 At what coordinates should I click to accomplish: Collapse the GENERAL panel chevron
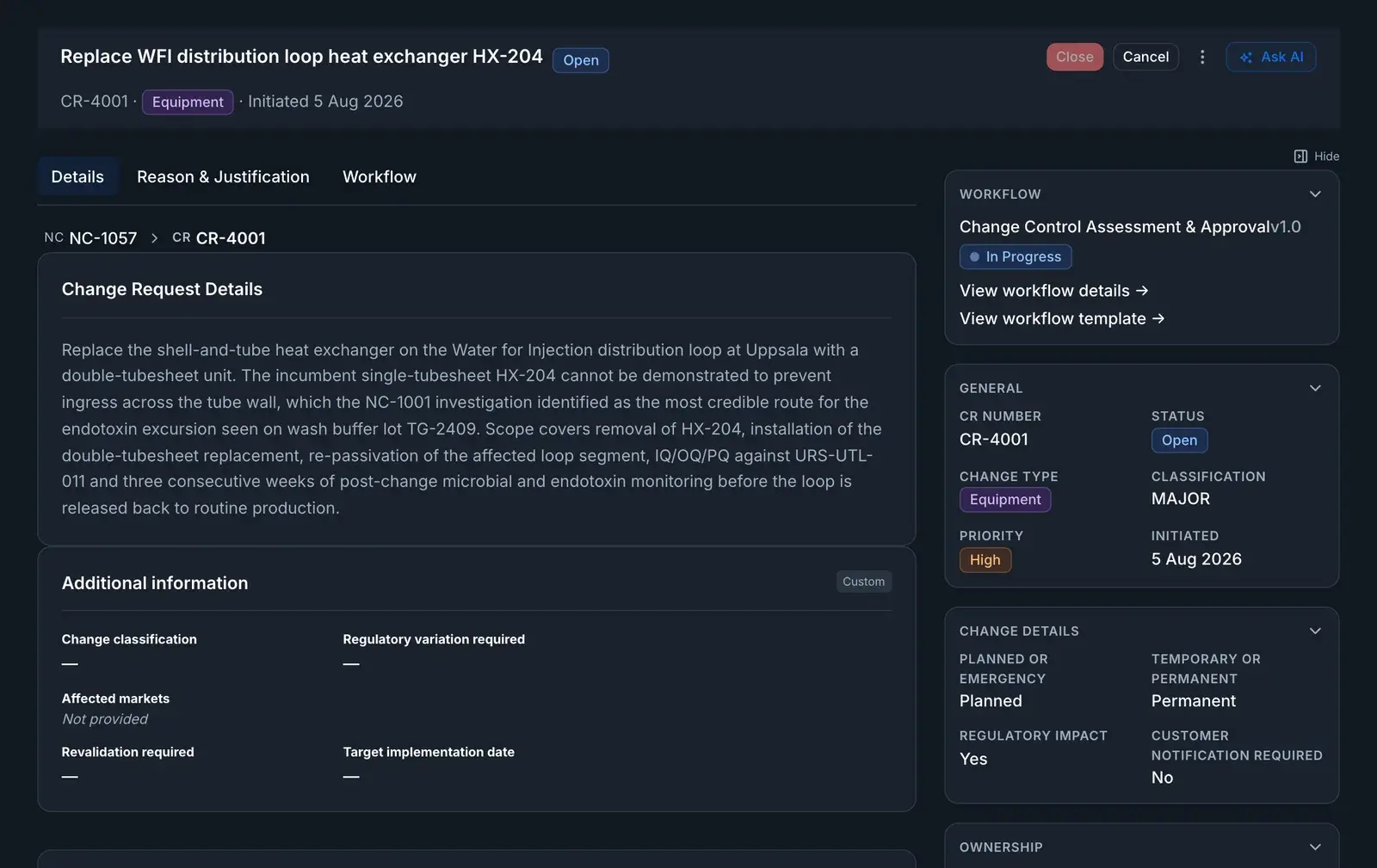[x=1315, y=388]
